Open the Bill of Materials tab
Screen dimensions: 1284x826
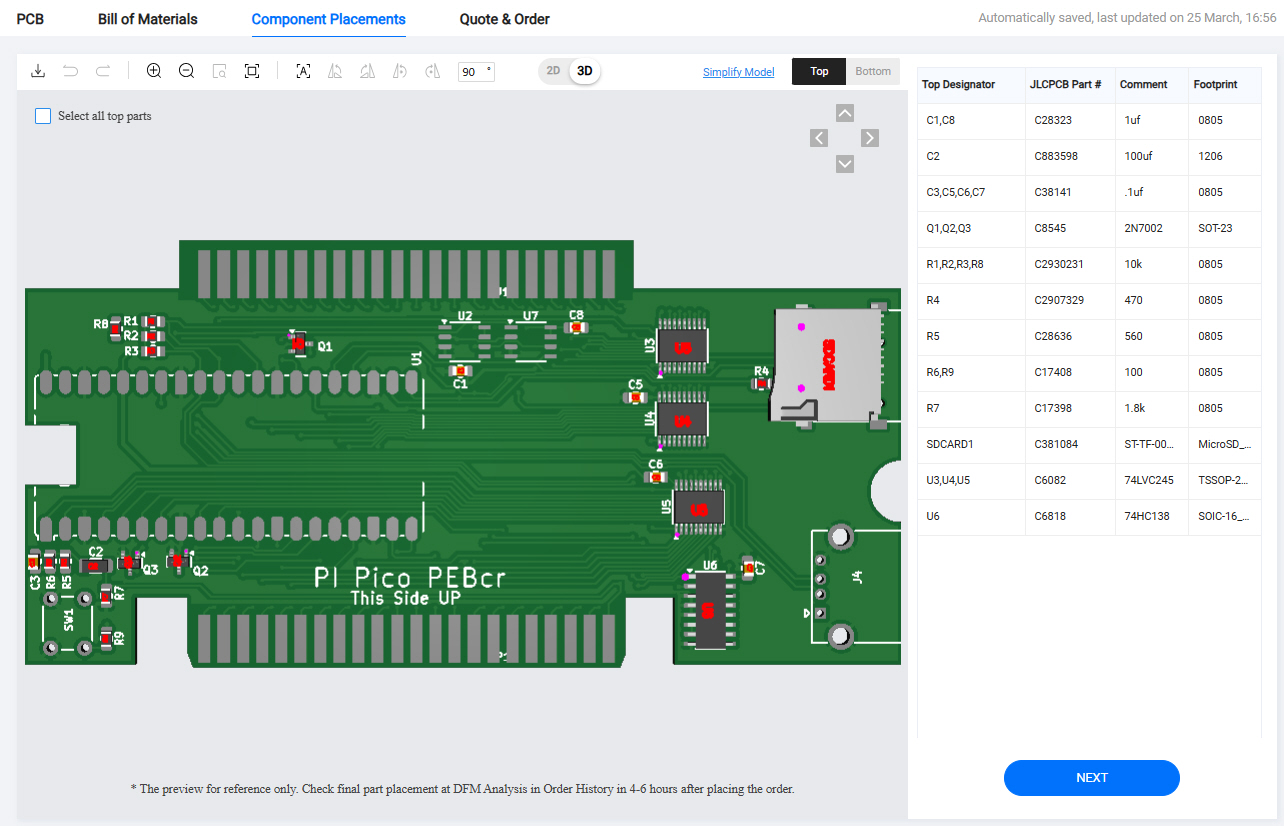tap(148, 19)
